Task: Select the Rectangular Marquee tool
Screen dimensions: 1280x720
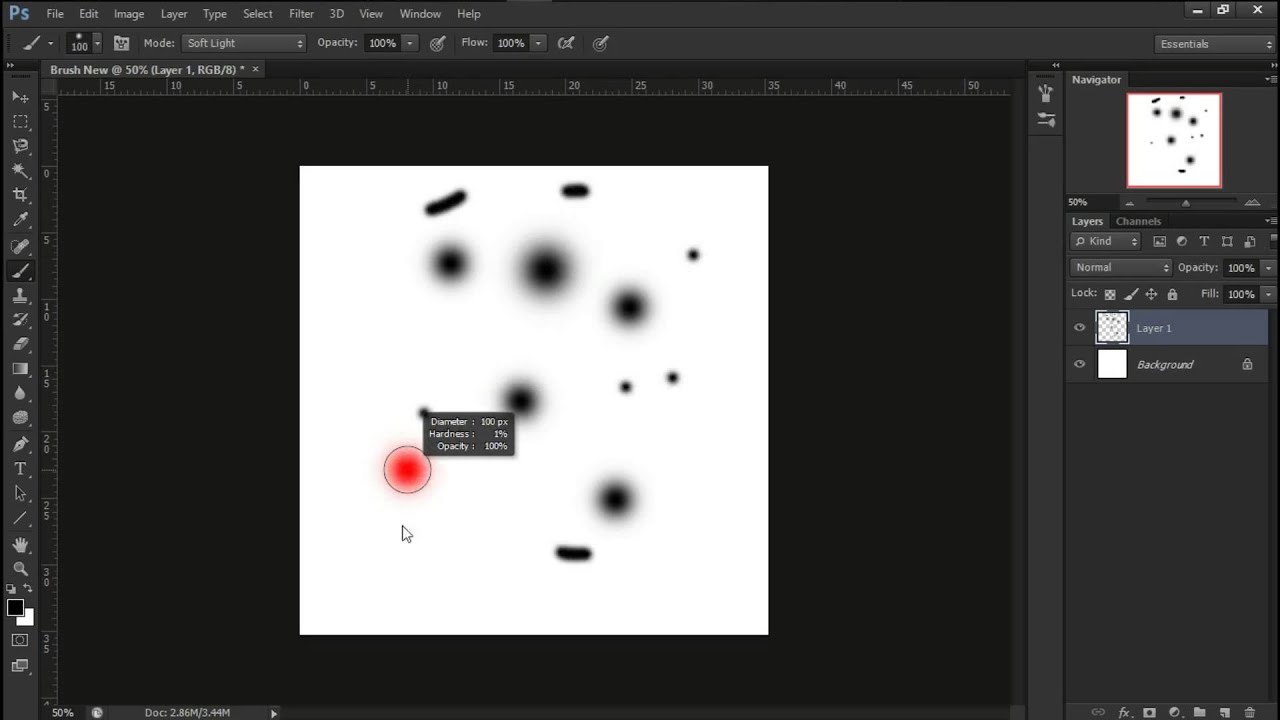Action: coord(20,121)
